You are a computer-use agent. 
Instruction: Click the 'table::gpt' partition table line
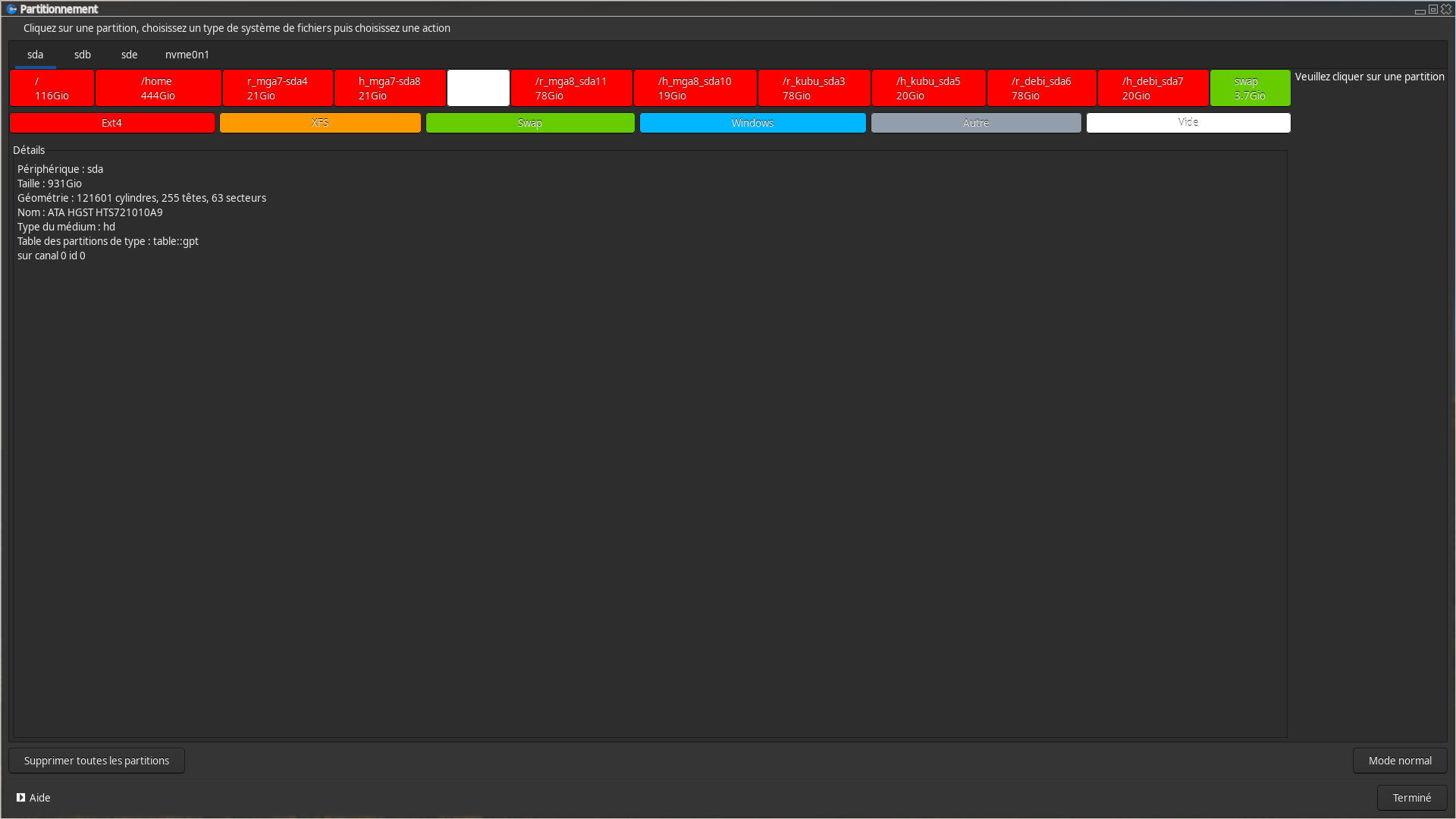(108, 241)
